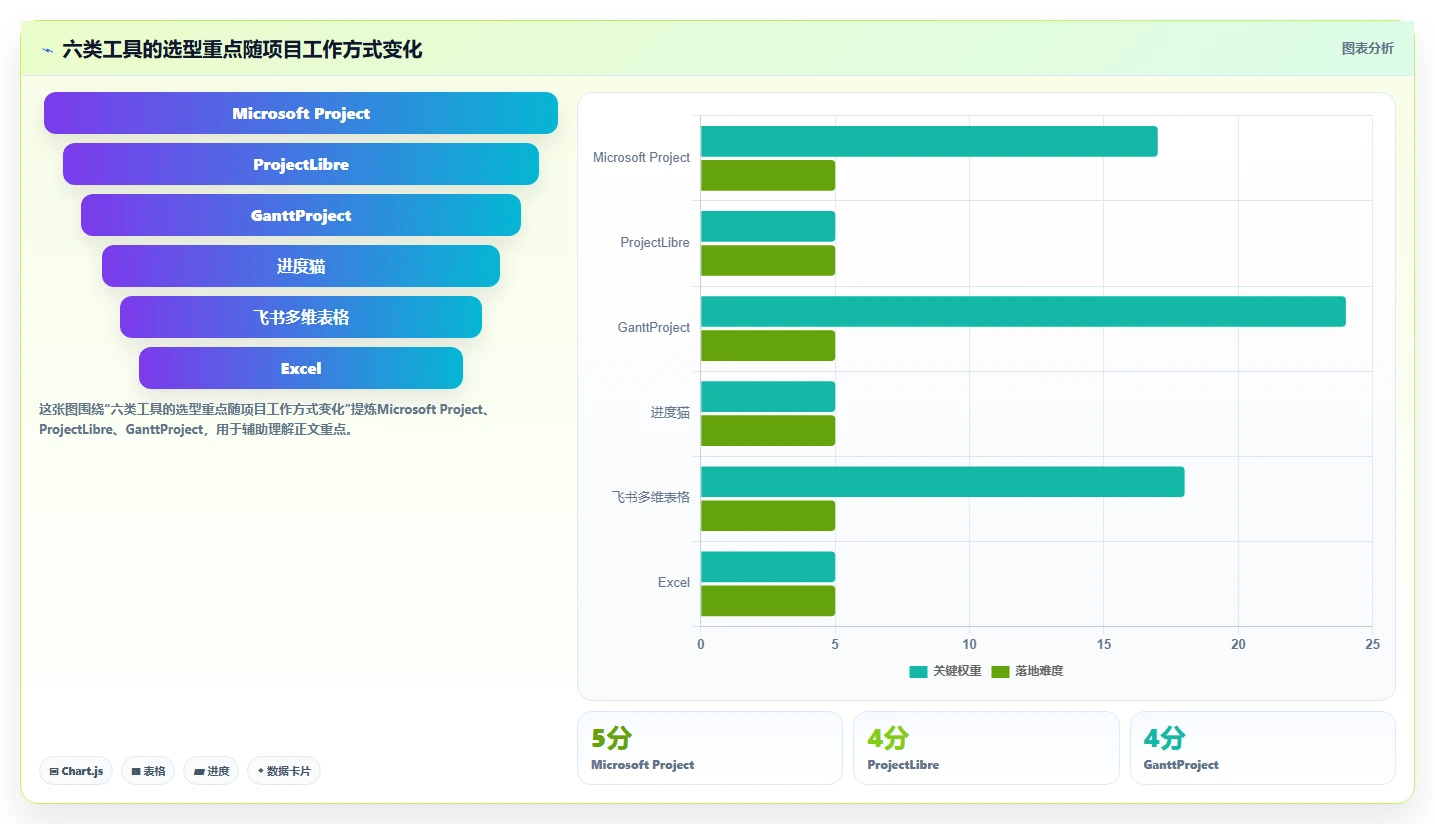Click the 表格 tag chip

pos(148,771)
